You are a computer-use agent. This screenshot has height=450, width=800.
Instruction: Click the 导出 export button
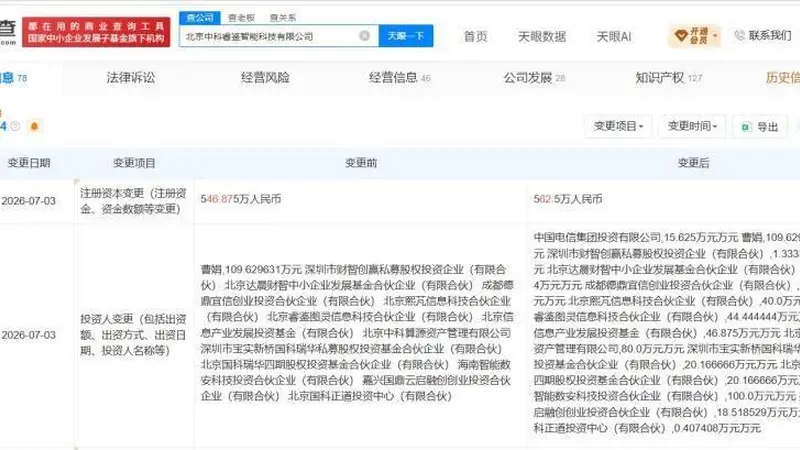point(760,127)
